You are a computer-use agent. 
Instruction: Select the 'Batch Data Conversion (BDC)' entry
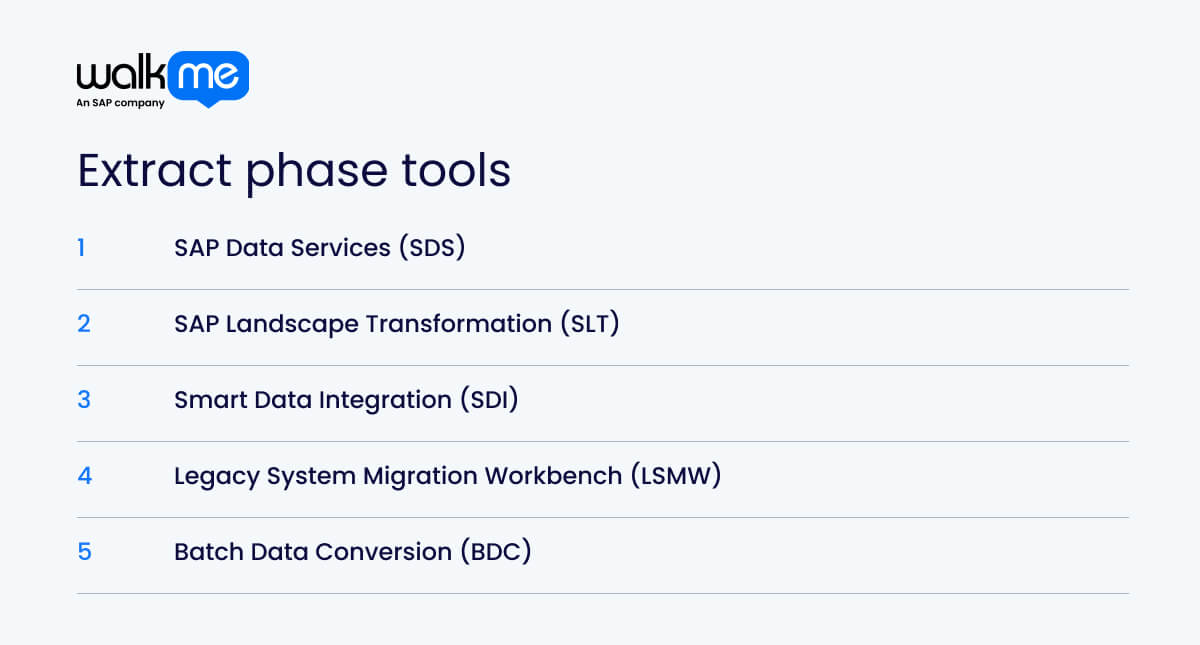coord(352,551)
